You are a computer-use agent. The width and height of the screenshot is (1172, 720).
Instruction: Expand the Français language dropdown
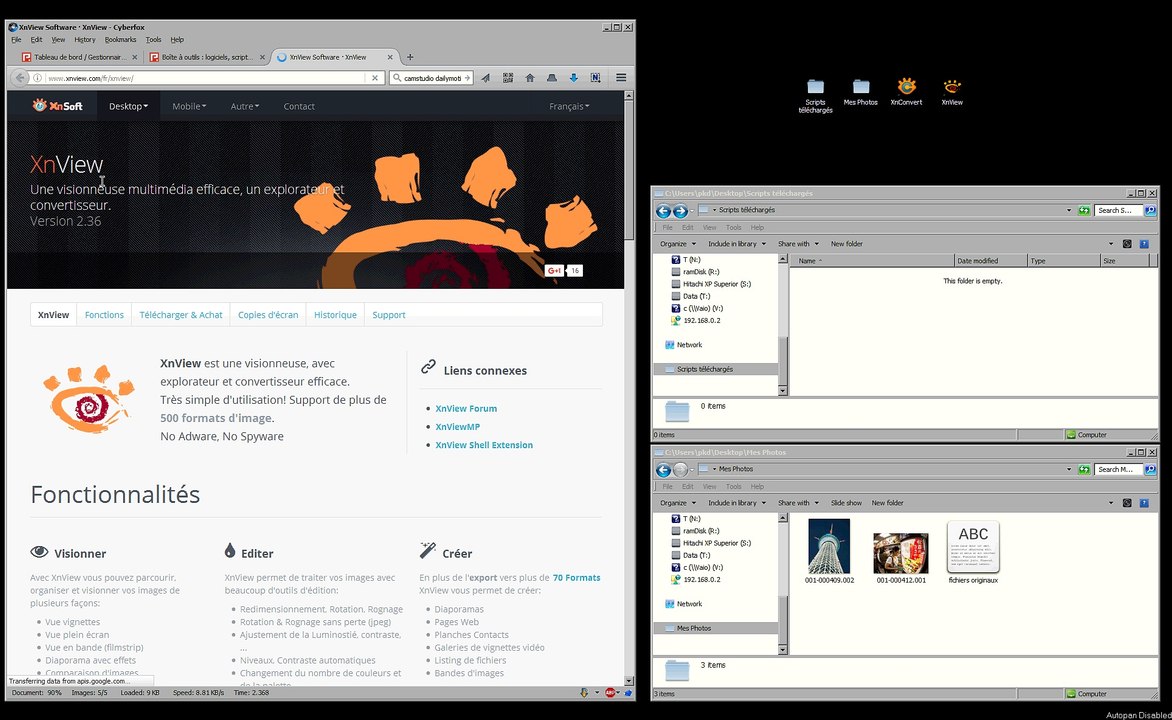[569, 106]
